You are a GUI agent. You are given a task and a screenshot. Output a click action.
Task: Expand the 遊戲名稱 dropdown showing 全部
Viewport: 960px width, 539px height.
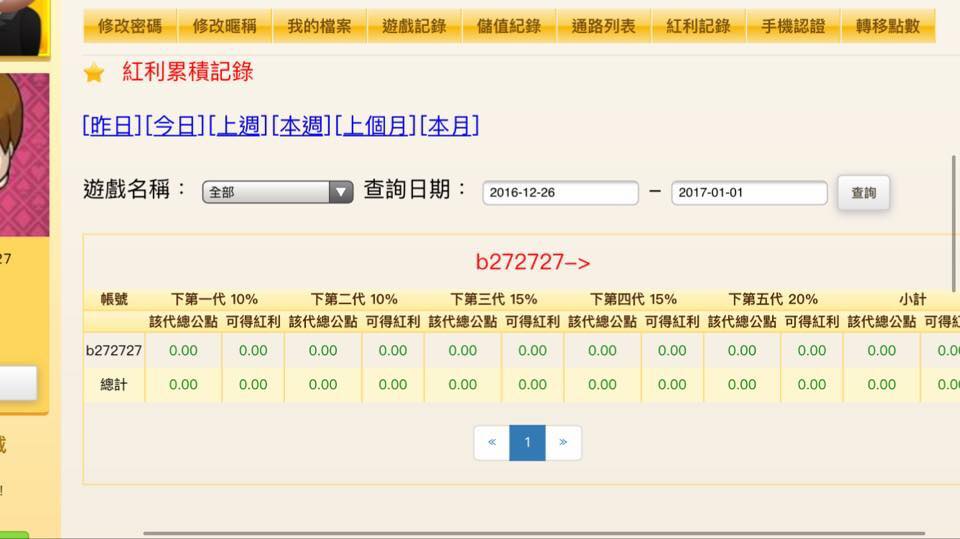pos(277,192)
